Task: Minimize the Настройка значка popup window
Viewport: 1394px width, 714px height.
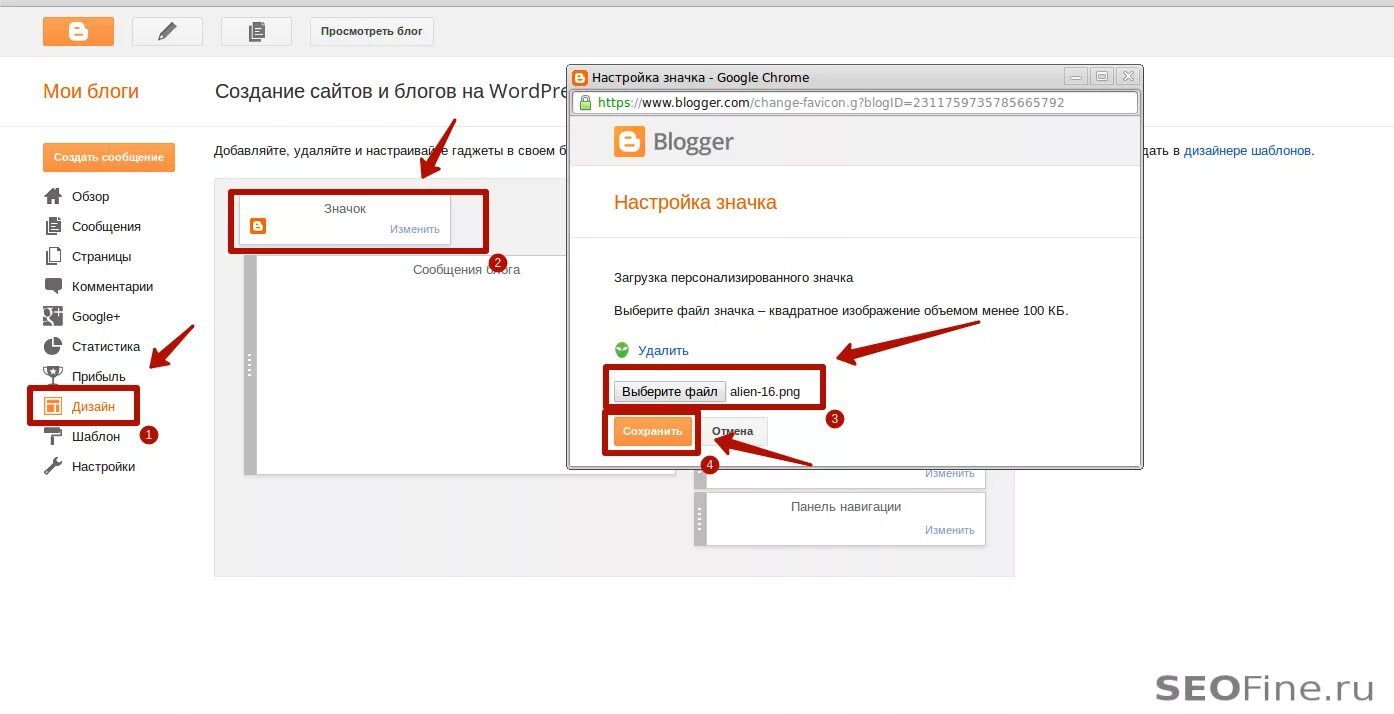Action: pyautogui.click(x=1076, y=76)
